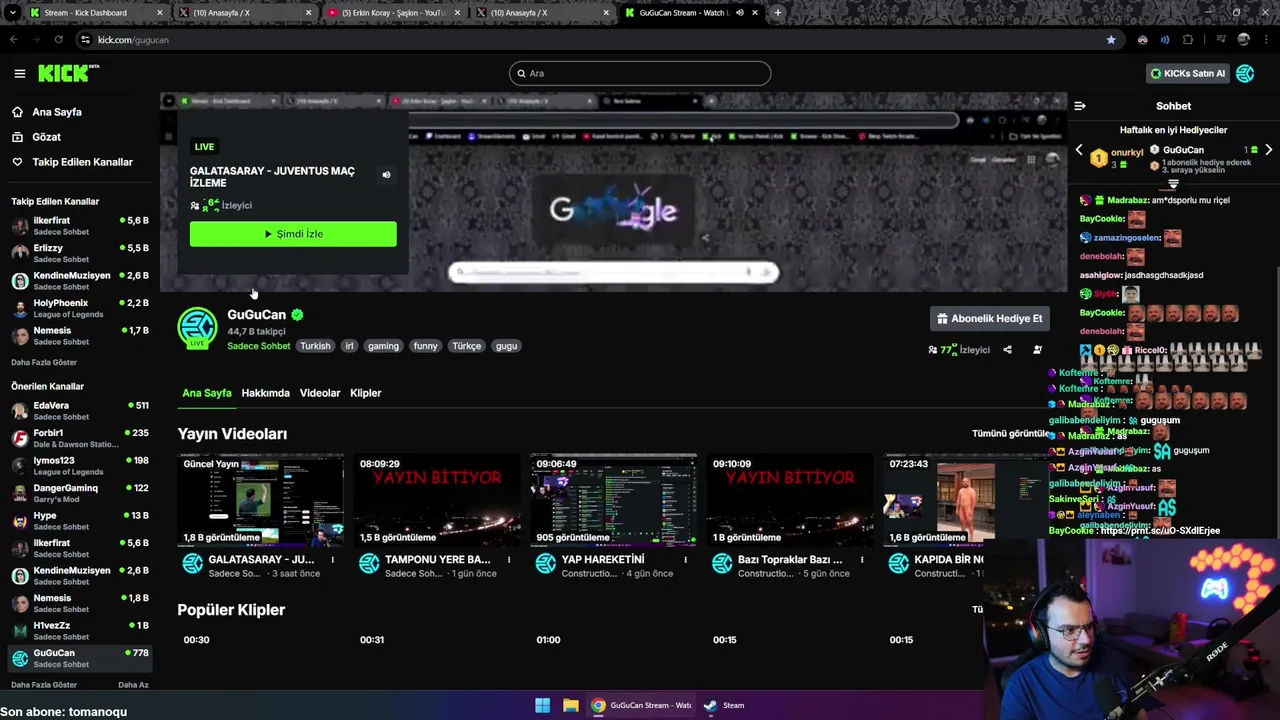This screenshot has height=720, width=1280.
Task: Open options for YAP HAREKETİNİ video card
Action: [685, 560]
